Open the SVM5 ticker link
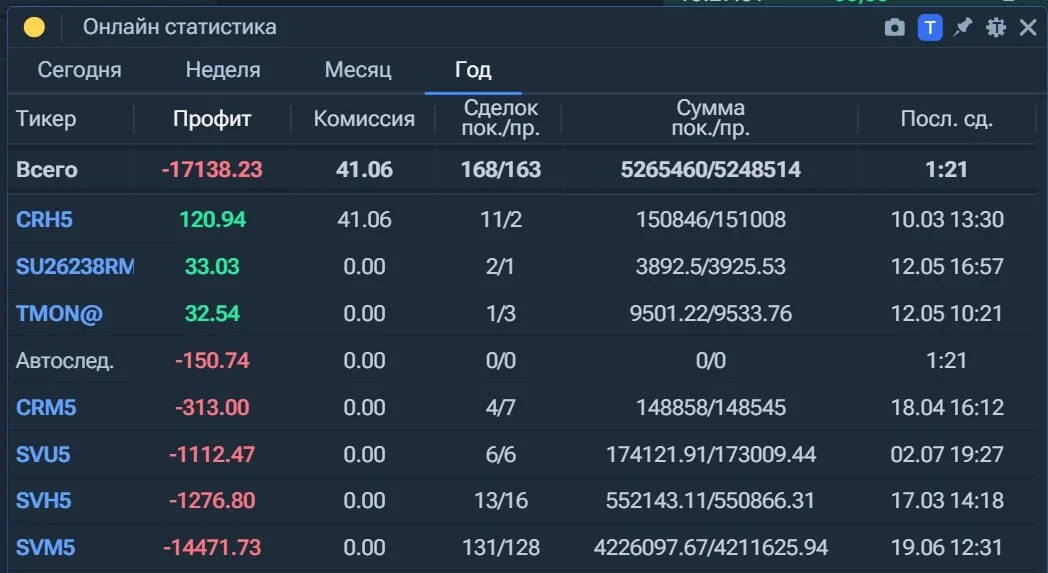This screenshot has width=1048, height=573. tap(45, 548)
